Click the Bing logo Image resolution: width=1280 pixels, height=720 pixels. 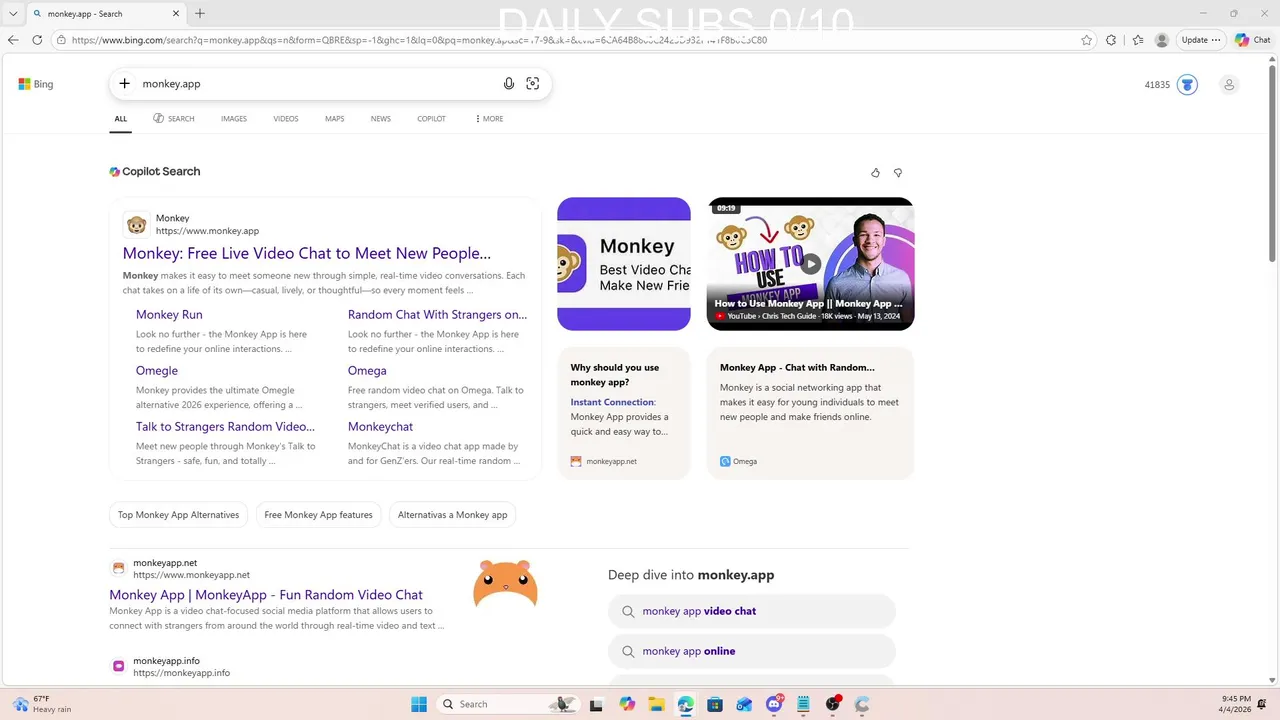click(36, 84)
